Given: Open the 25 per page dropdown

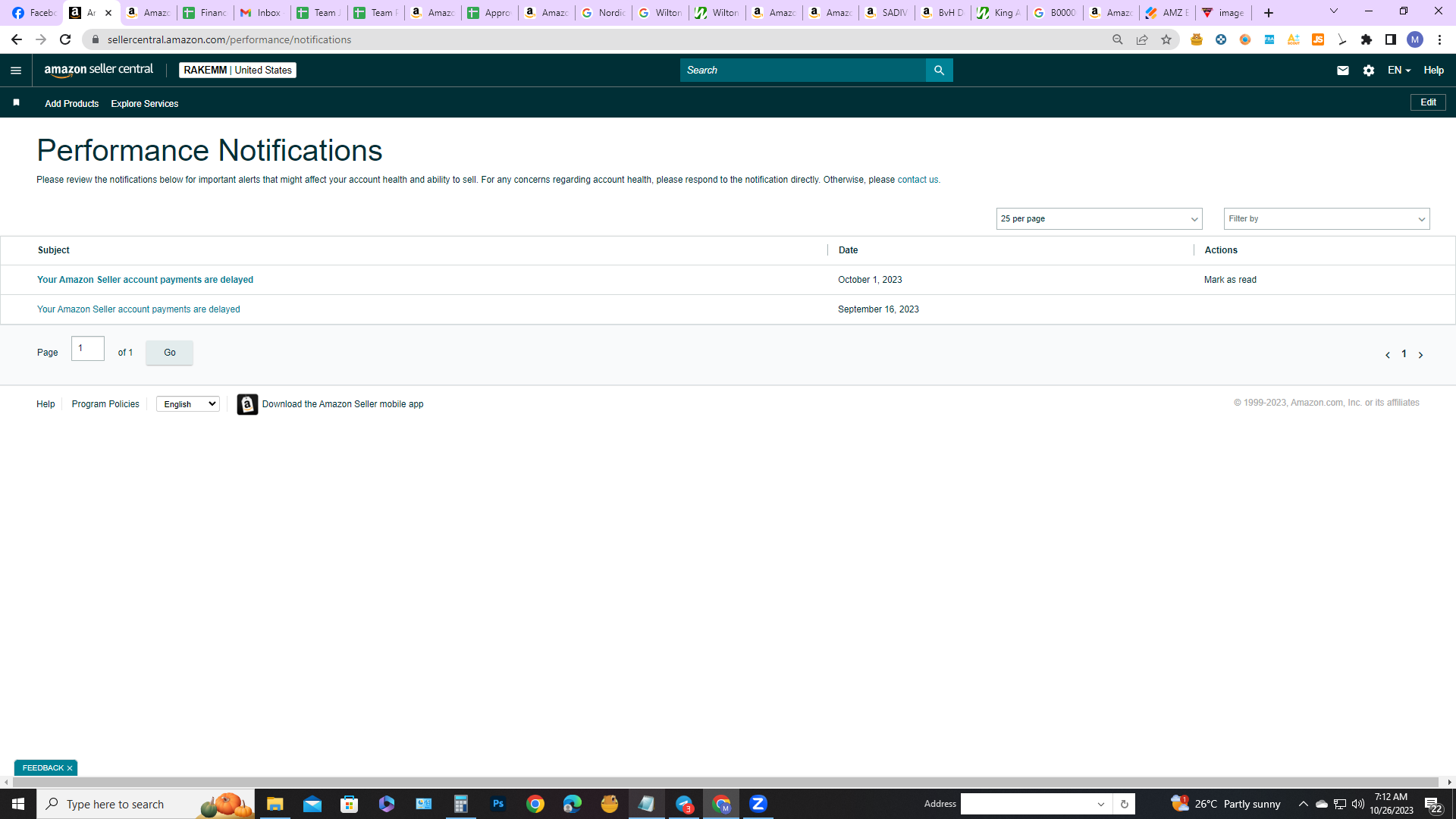Looking at the screenshot, I should [x=1099, y=219].
